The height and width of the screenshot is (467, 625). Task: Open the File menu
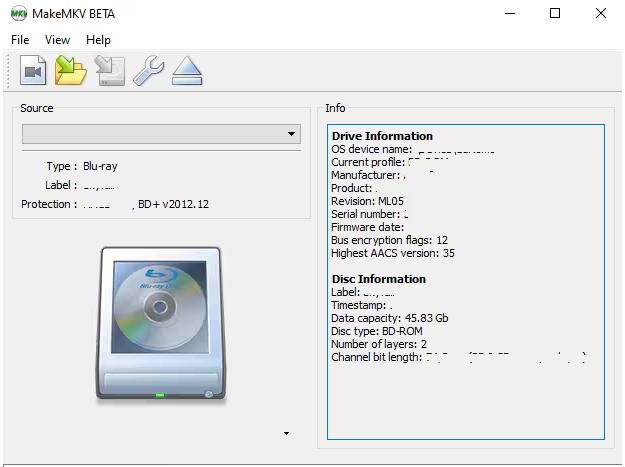tap(20, 40)
